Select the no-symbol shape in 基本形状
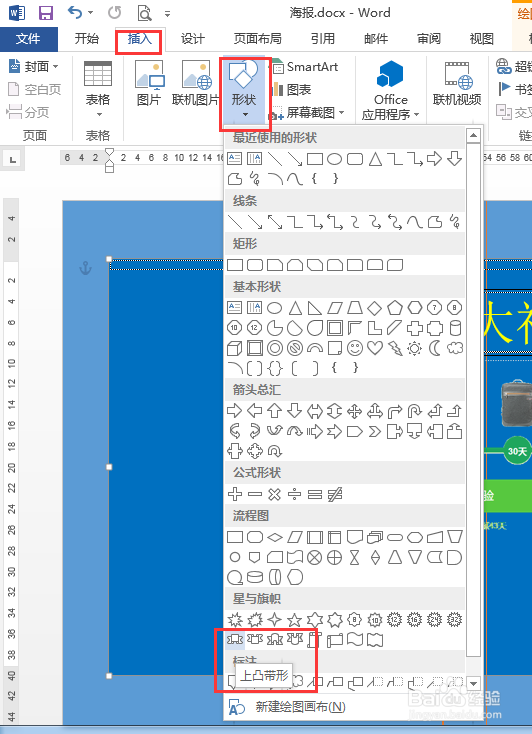 [x=295, y=348]
